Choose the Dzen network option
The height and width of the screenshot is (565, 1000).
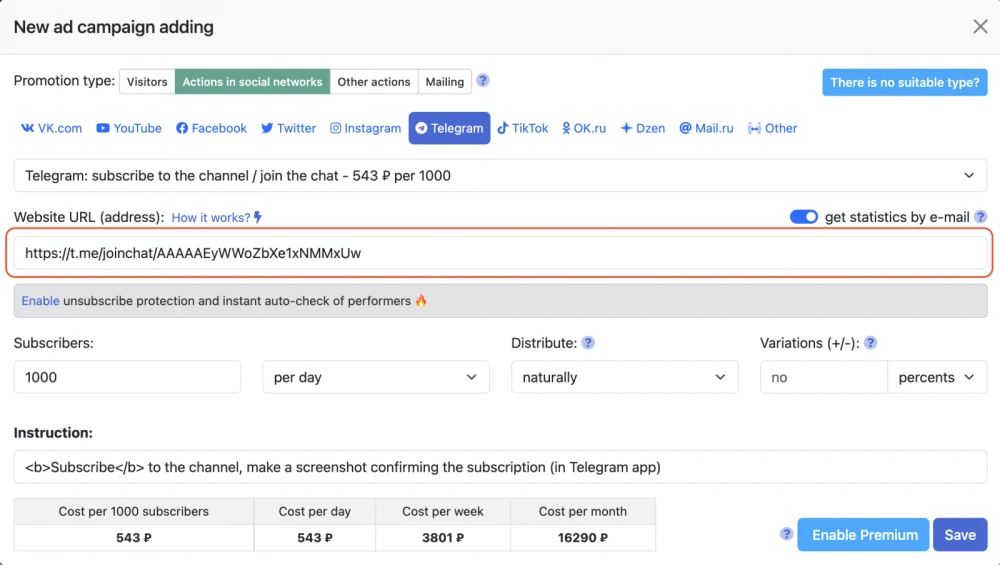tap(643, 128)
